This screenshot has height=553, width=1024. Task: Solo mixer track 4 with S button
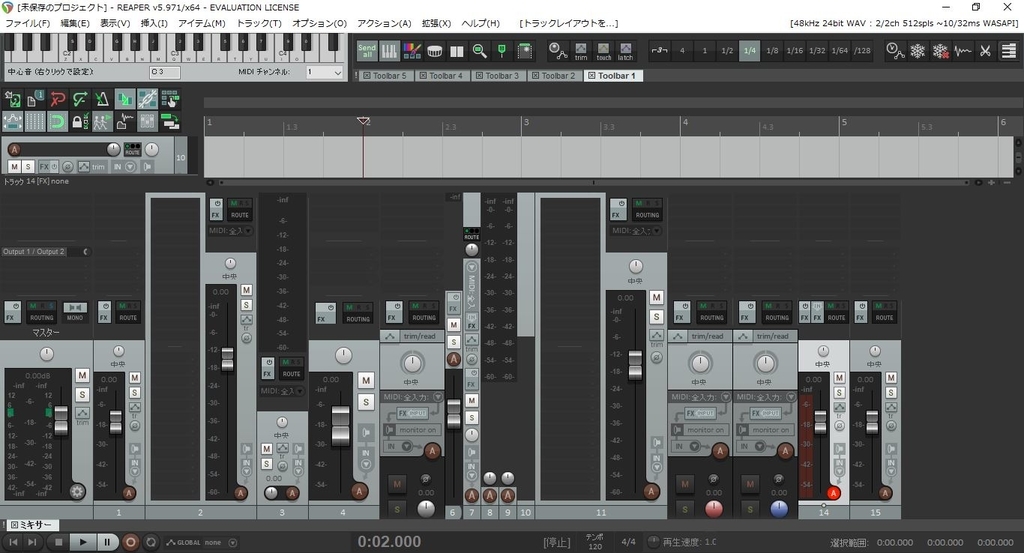click(366, 402)
